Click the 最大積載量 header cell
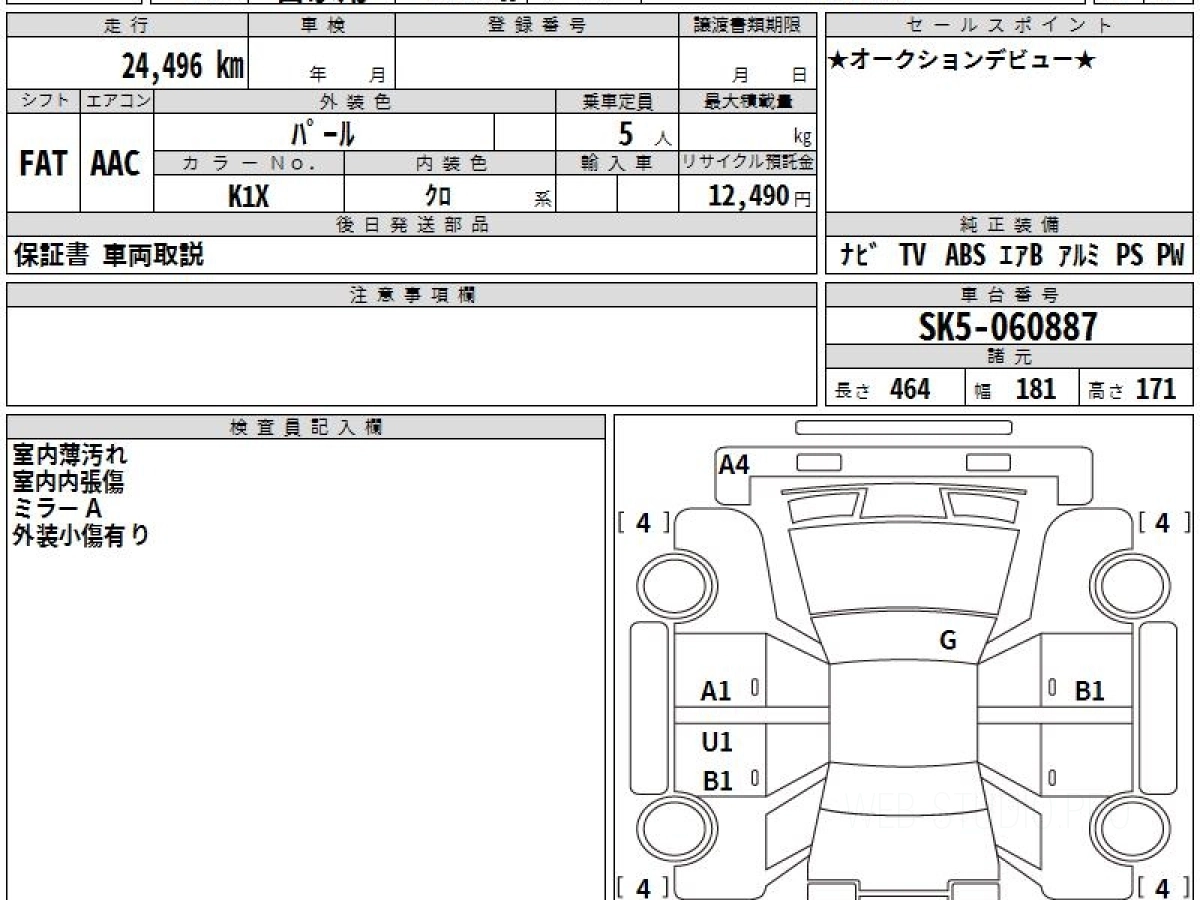The height and width of the screenshot is (900, 1200). [x=748, y=102]
